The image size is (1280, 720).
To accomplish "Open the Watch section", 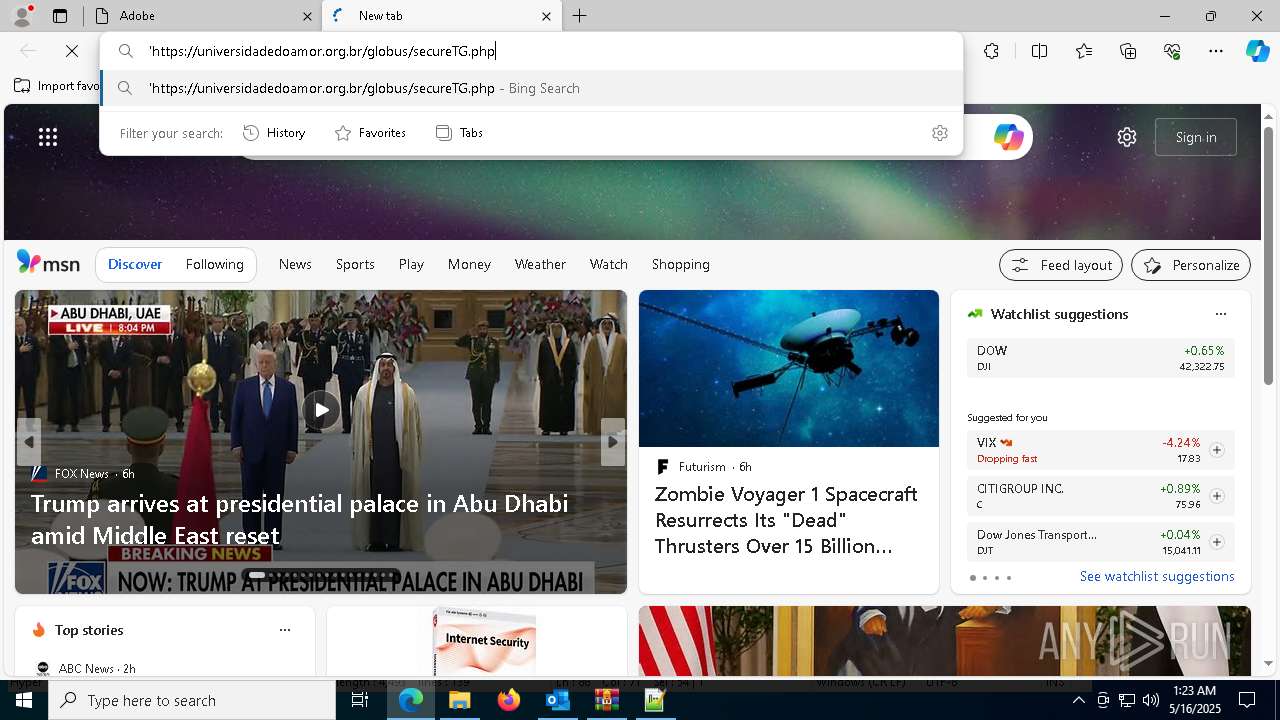I will [609, 264].
